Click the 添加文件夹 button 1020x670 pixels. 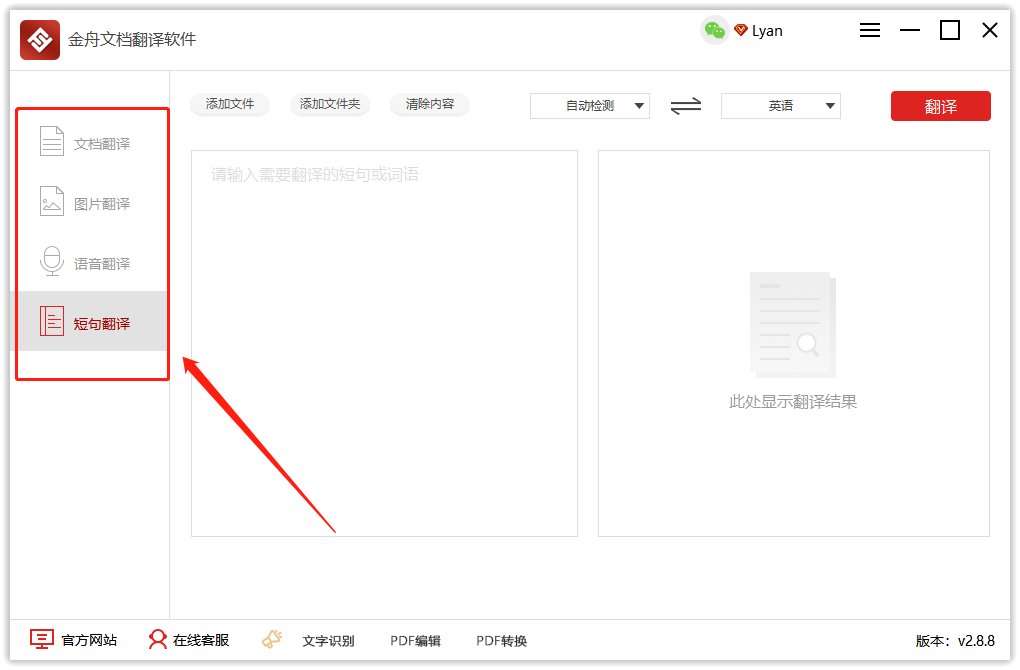point(330,104)
